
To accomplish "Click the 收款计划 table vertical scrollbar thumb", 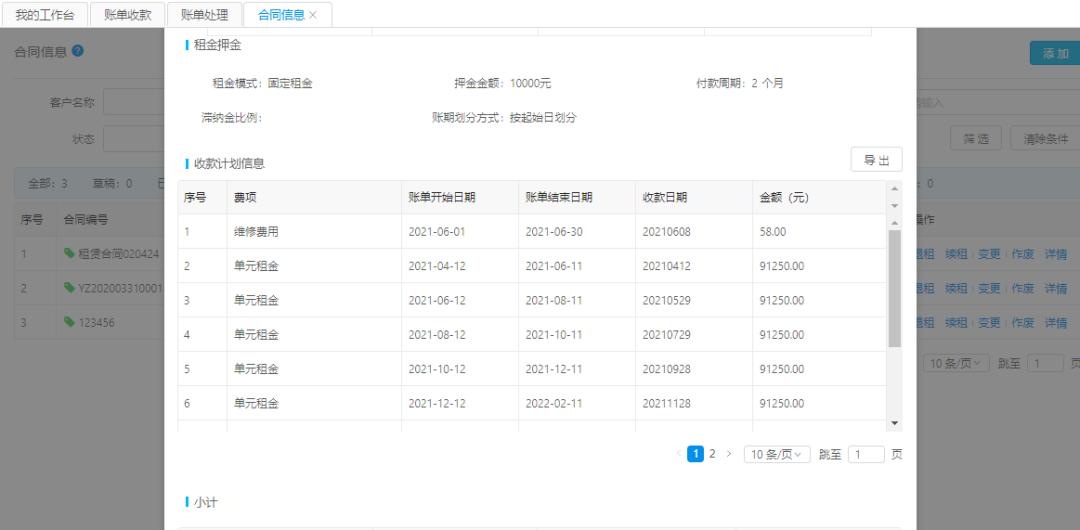I will [x=895, y=288].
